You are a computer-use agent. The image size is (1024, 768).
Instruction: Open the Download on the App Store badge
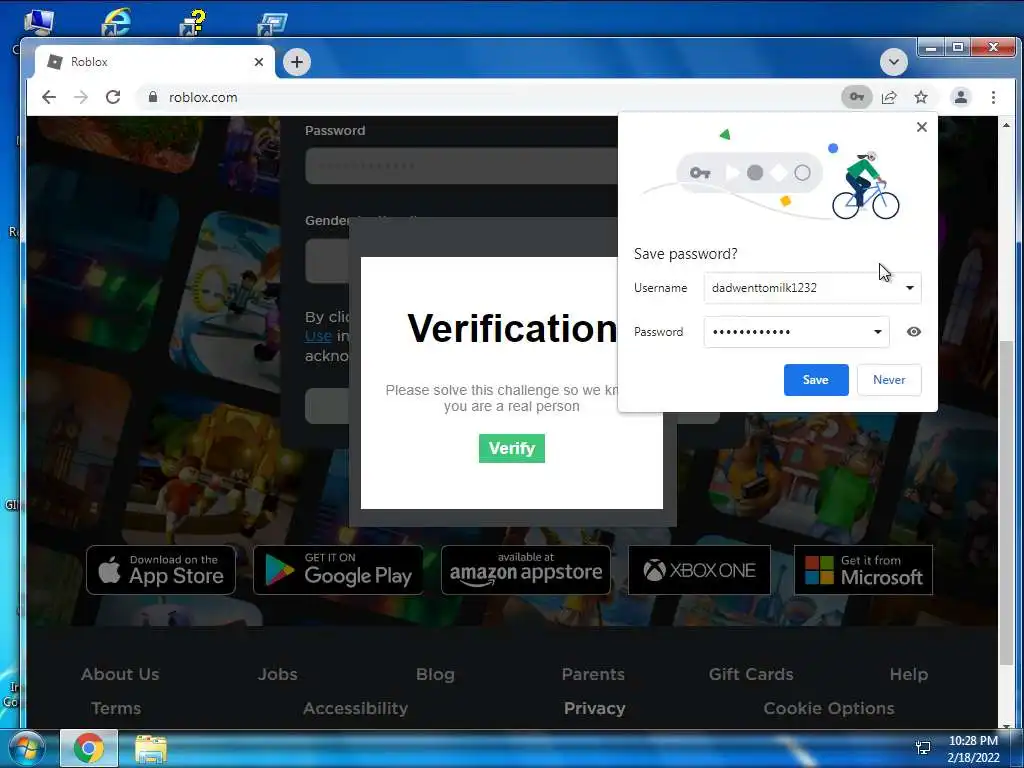pos(161,570)
